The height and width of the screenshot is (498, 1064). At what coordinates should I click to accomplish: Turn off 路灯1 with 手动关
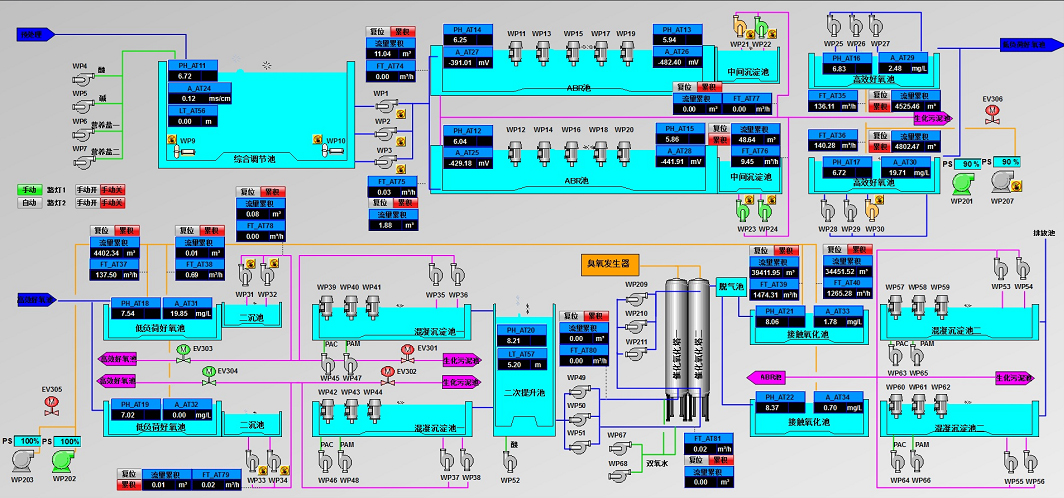coord(112,191)
